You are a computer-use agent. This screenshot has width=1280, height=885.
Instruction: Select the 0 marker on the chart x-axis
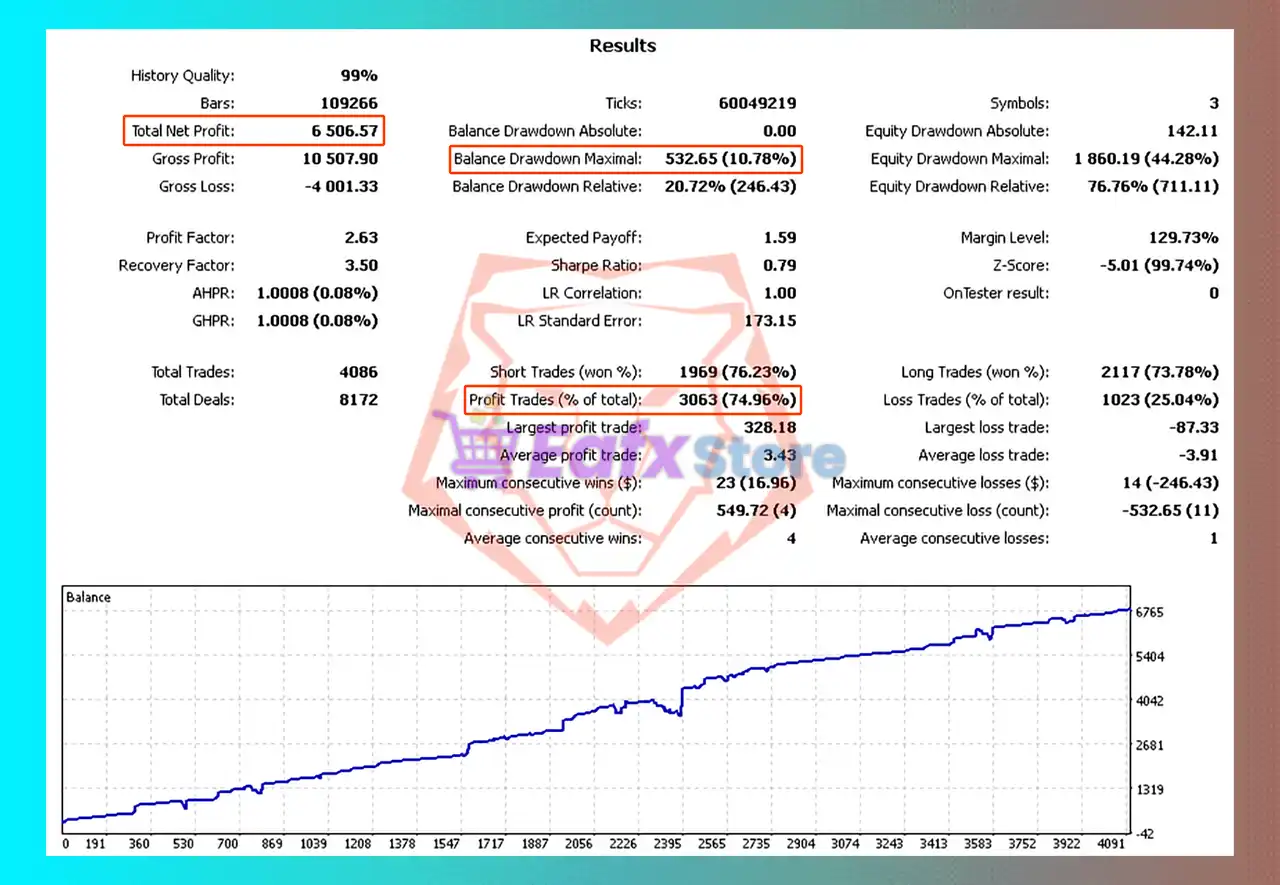pos(65,843)
